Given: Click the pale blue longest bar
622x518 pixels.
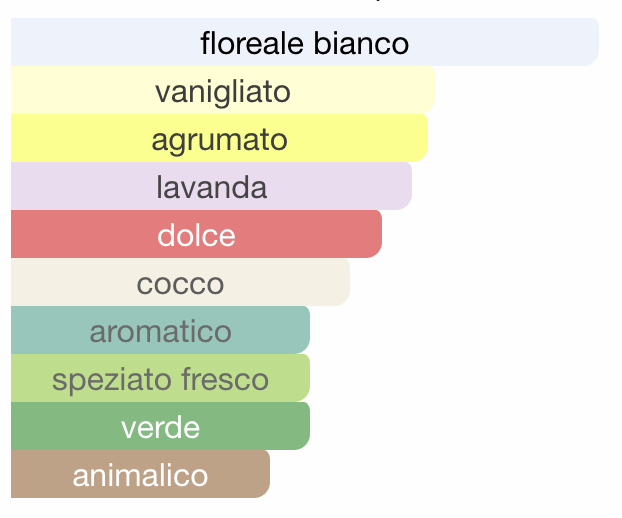Looking at the screenshot, I should coord(305,42).
